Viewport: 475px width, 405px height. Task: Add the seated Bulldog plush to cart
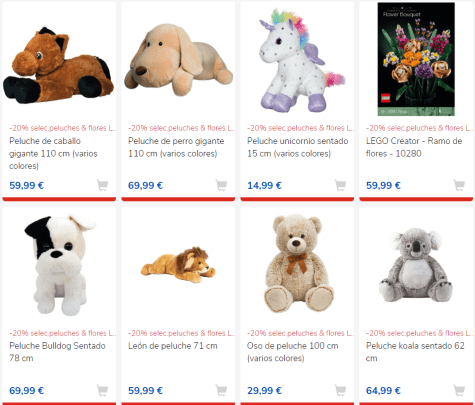pos(102,390)
